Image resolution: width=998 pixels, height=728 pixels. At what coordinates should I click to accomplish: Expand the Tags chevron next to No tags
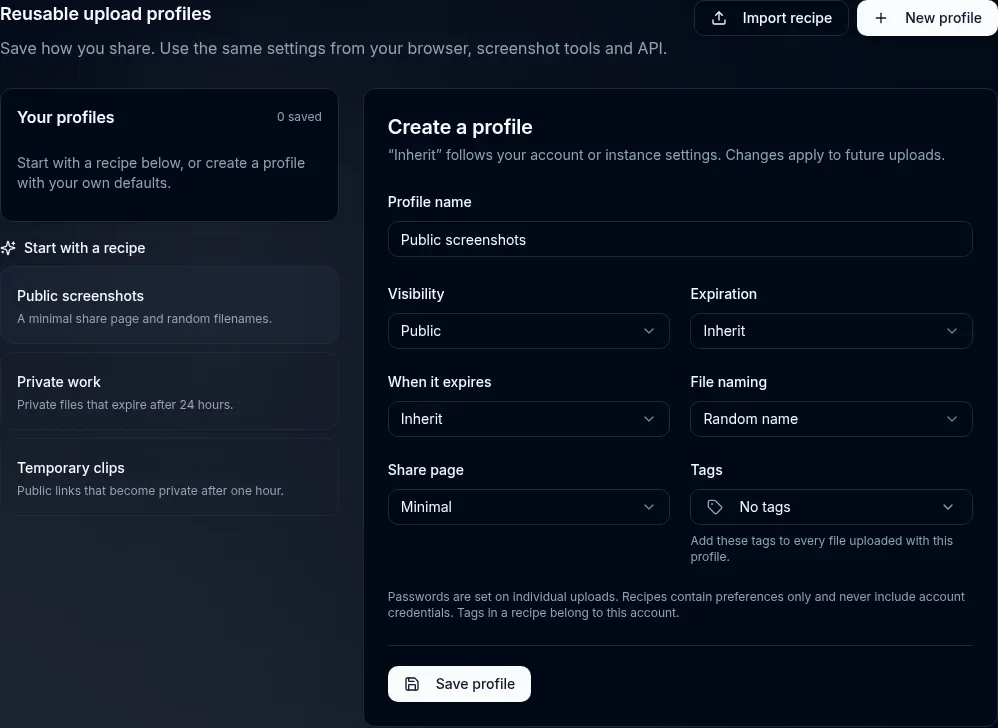point(948,507)
